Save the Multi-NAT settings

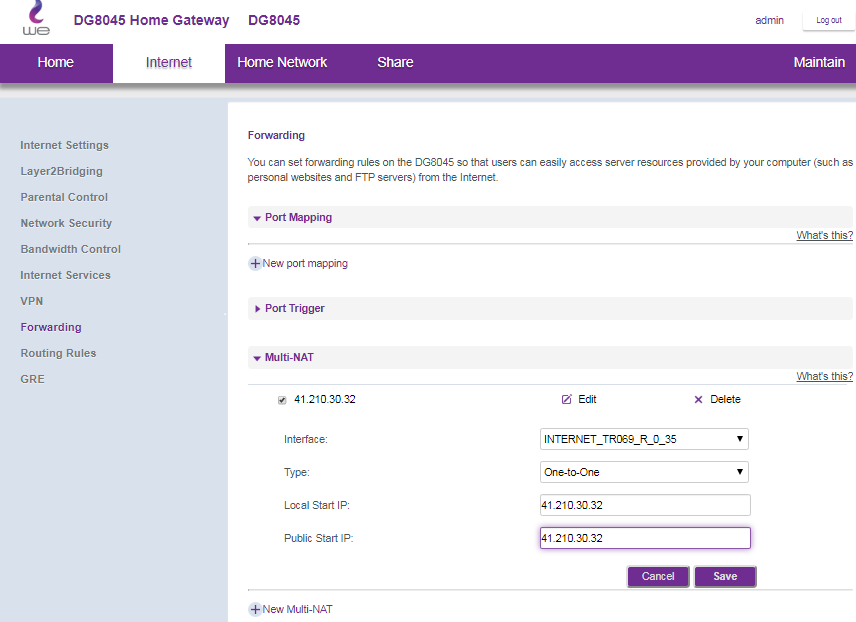(725, 577)
